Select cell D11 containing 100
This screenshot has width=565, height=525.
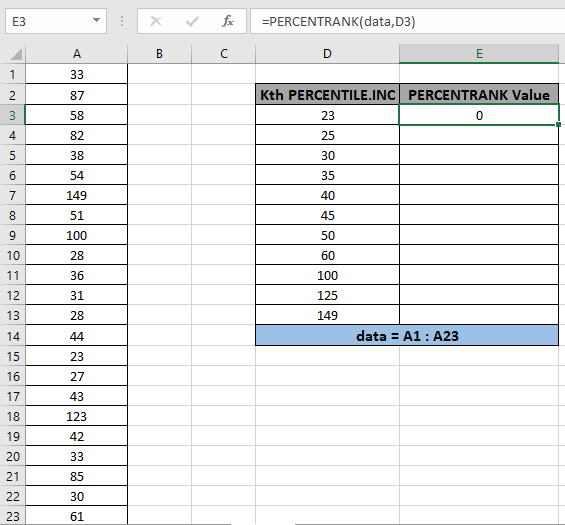(327, 275)
